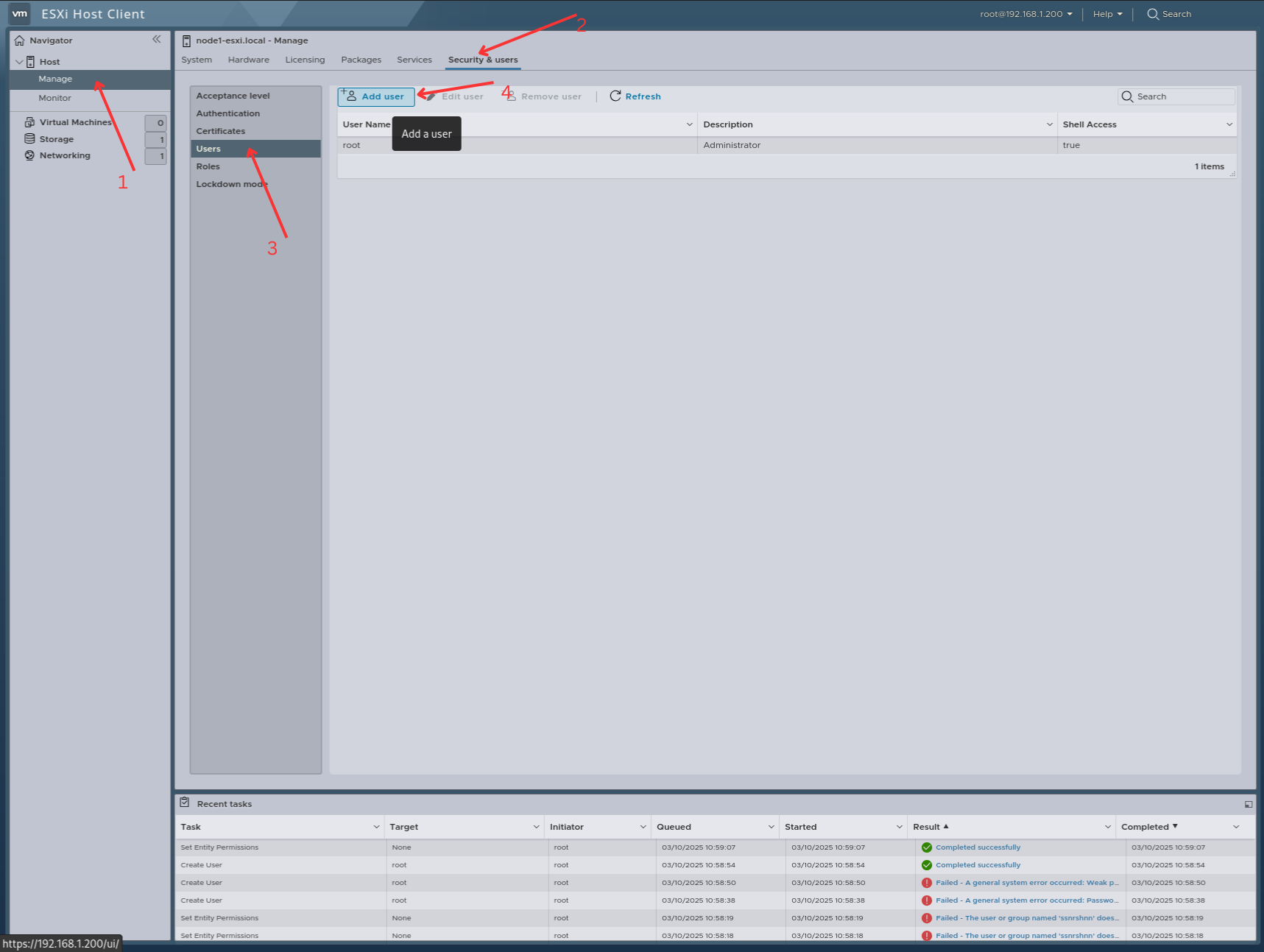
Task: Click the Remove user icon
Action: pyautogui.click(x=511, y=96)
